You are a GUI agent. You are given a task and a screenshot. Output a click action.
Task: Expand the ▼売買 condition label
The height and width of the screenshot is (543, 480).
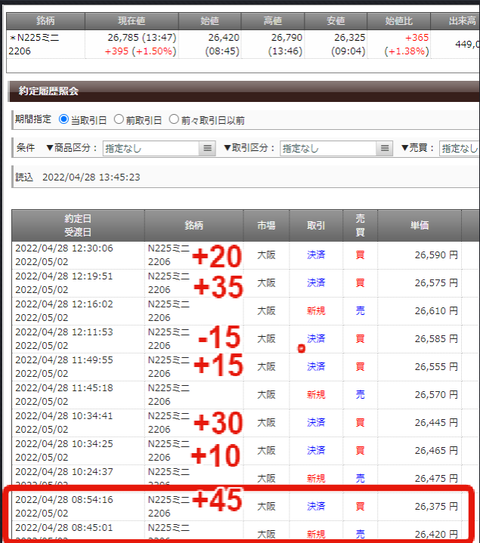[x=418, y=148]
